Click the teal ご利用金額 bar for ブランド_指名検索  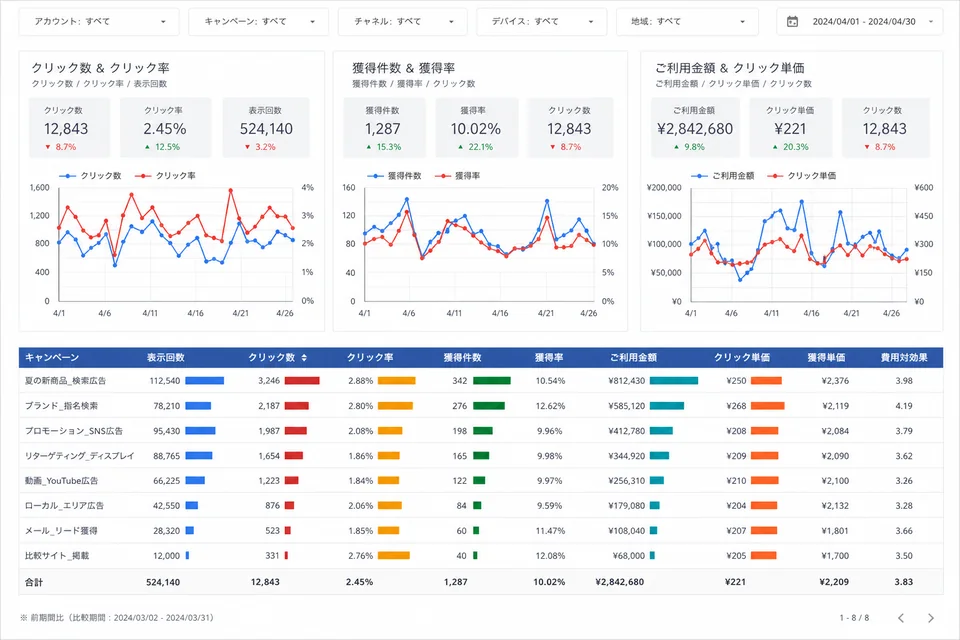click(x=667, y=406)
